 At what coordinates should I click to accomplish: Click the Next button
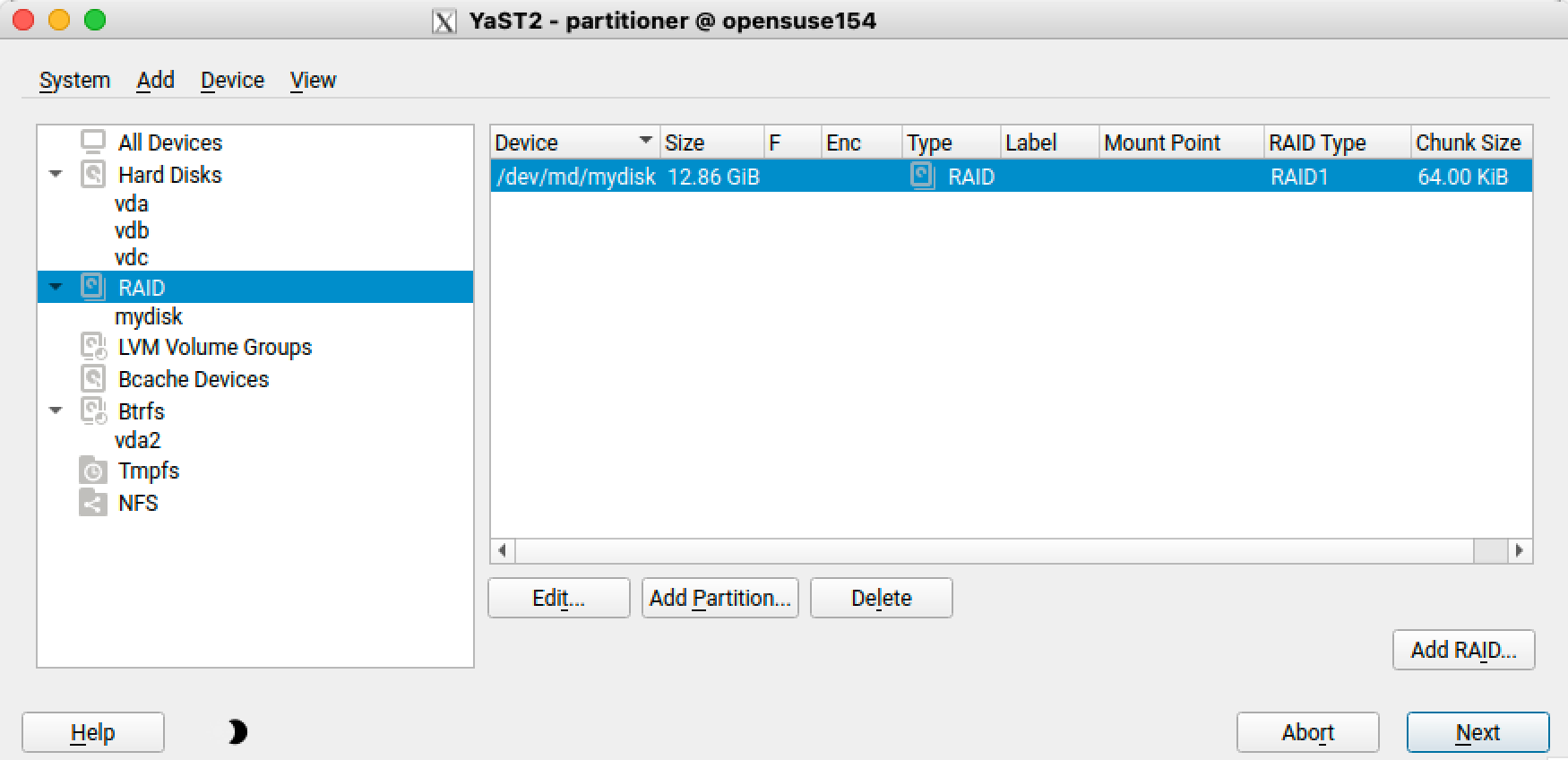point(1478,732)
